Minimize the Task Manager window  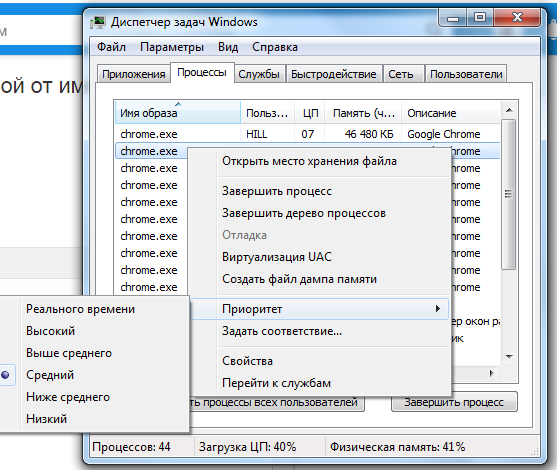453,17
